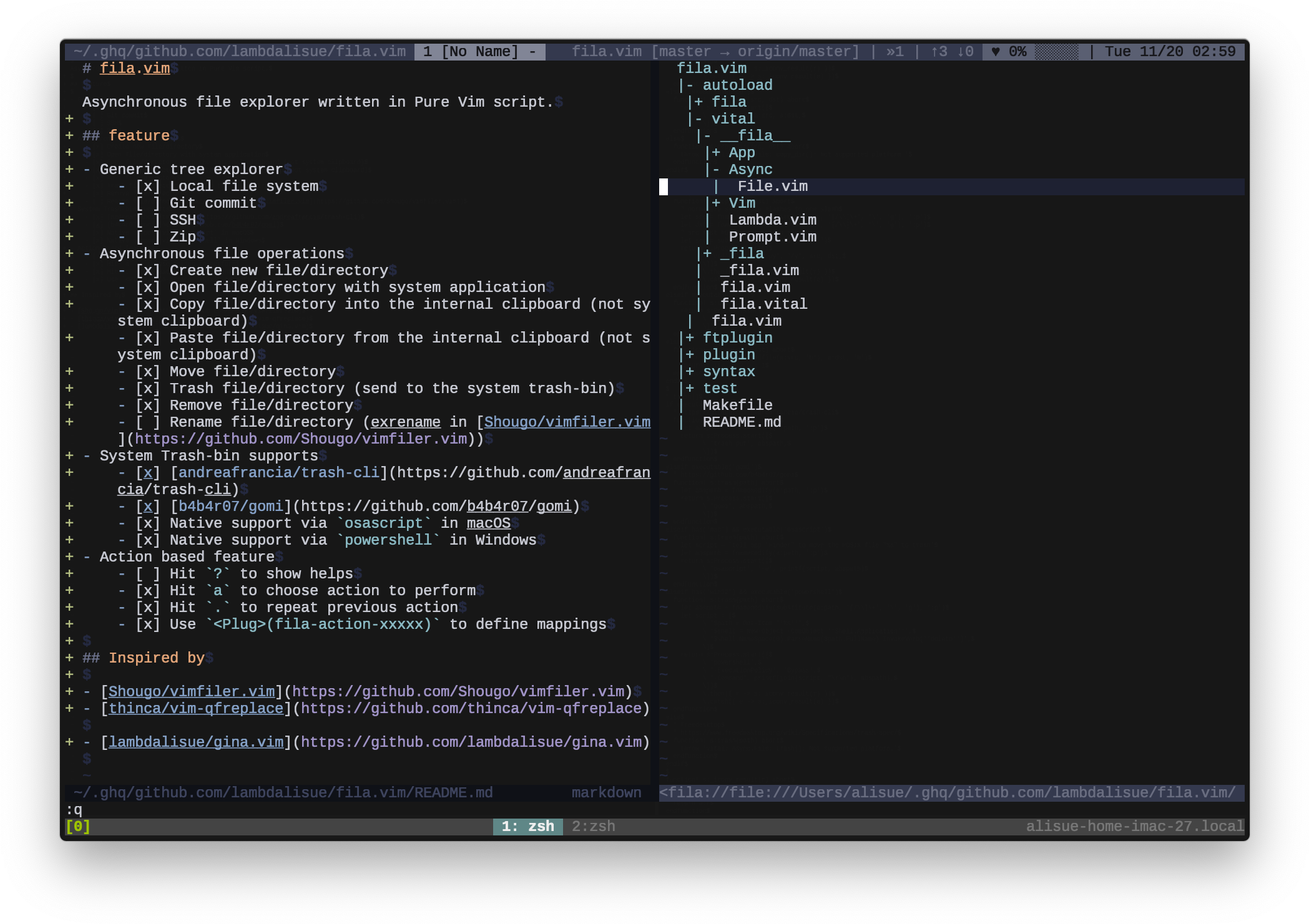
Task: Click Shougo/vimfiler.vim under Inspired by
Action: coord(192,691)
